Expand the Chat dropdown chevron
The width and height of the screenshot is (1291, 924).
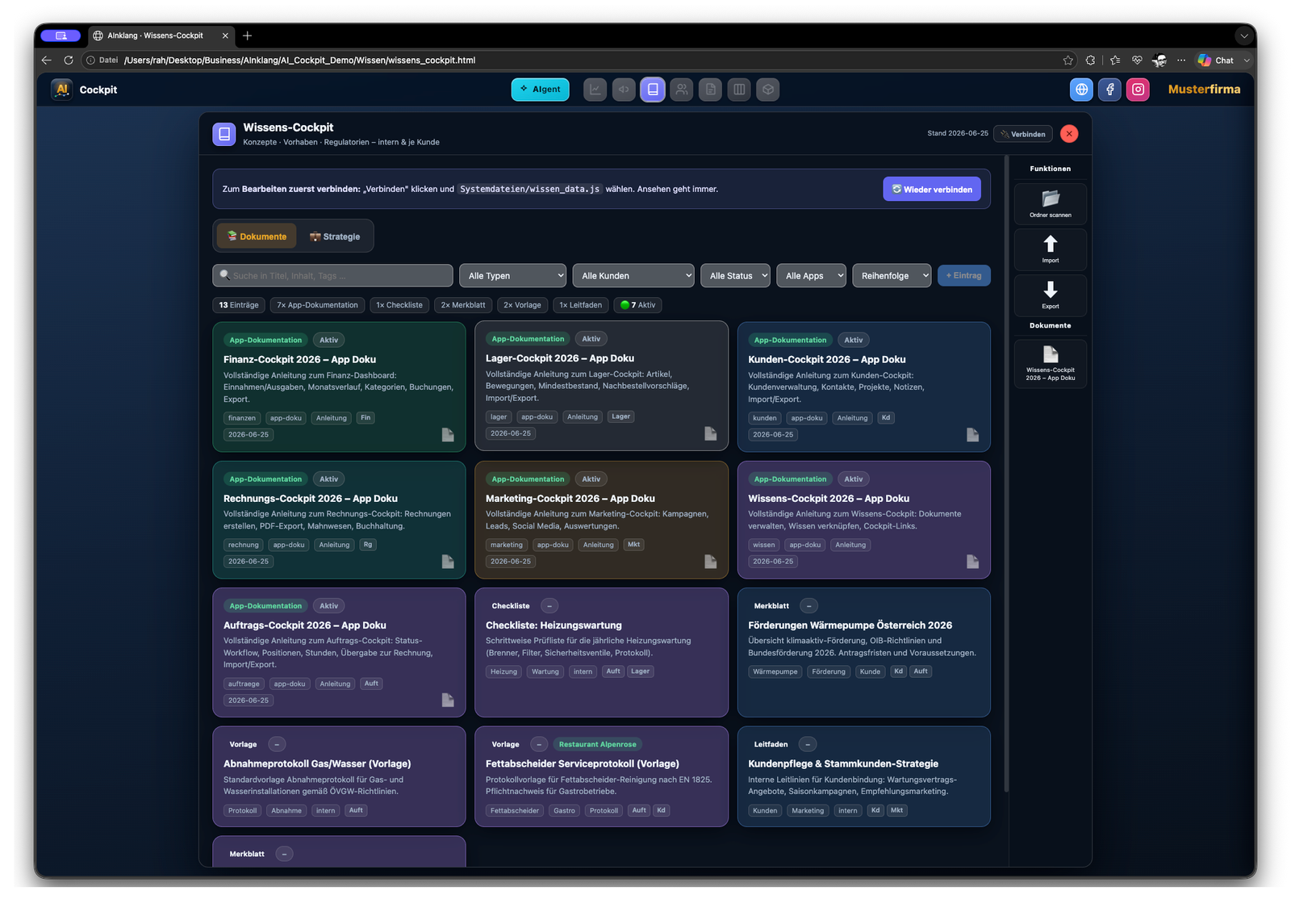pyautogui.click(x=1247, y=61)
